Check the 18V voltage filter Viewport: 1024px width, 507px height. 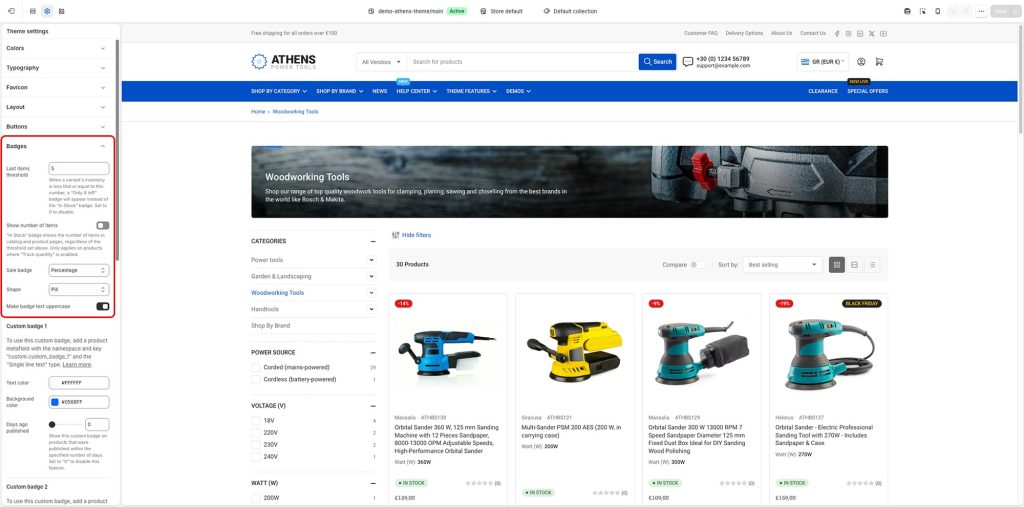tap(256, 421)
